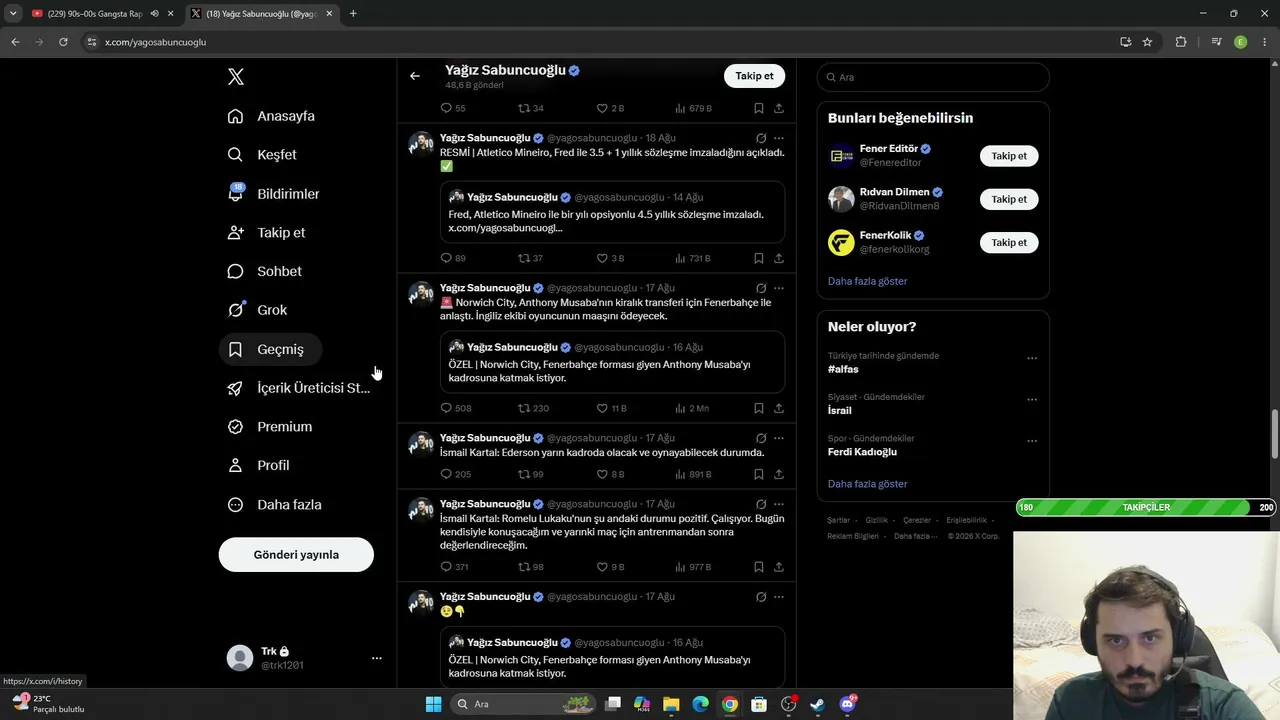The width and height of the screenshot is (1280, 720).
Task: Click the page vertical scrollbar thumb
Action: pyautogui.click(x=1274, y=432)
